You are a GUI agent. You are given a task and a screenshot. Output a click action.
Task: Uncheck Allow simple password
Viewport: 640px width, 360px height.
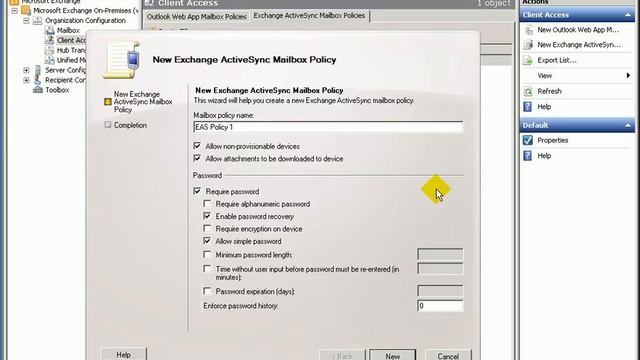click(x=207, y=241)
